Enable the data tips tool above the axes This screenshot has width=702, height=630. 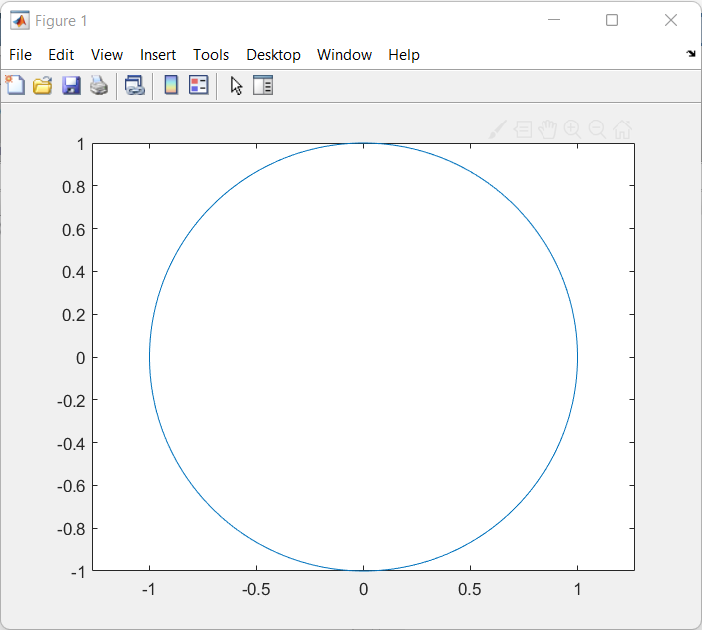coord(523,130)
